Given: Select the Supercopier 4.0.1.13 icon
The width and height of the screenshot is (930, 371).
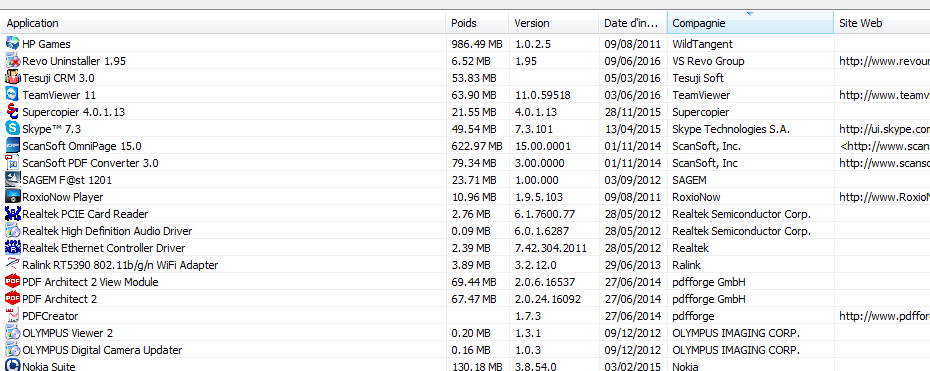Looking at the screenshot, I should (12, 111).
